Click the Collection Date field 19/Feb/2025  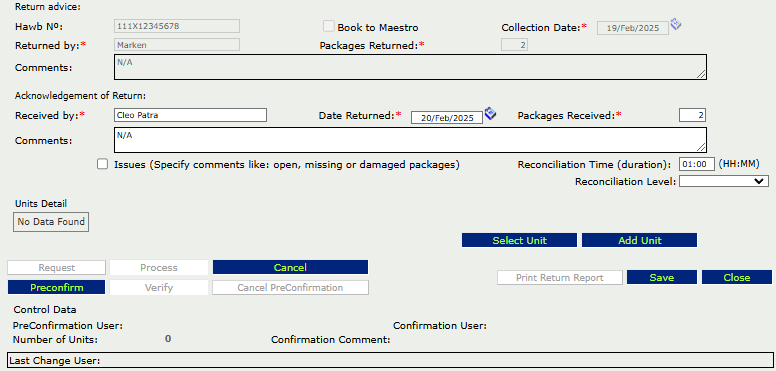[x=632, y=28]
